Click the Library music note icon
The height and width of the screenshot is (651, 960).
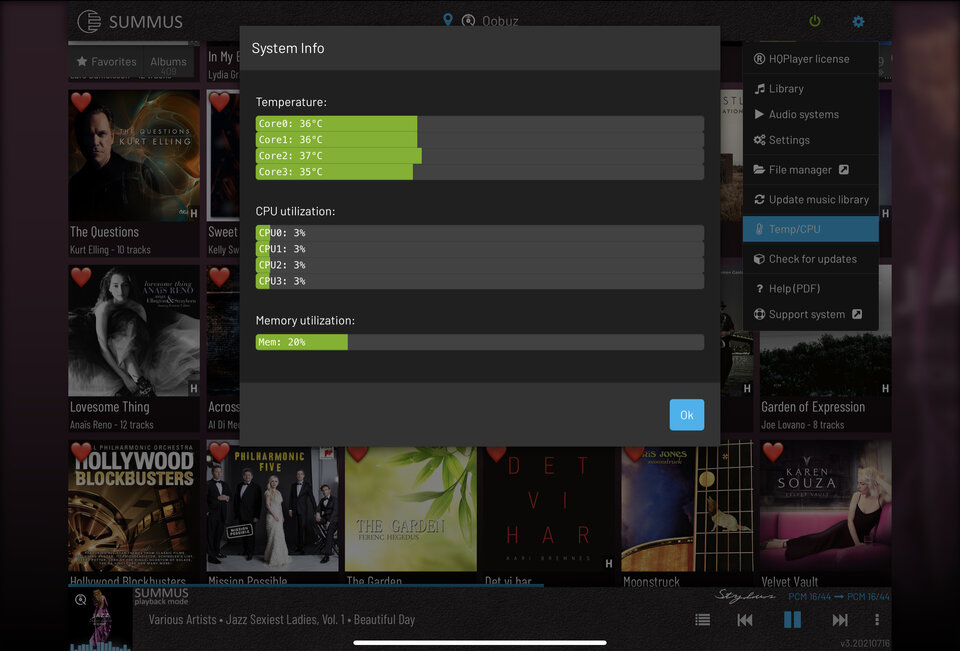coord(759,88)
